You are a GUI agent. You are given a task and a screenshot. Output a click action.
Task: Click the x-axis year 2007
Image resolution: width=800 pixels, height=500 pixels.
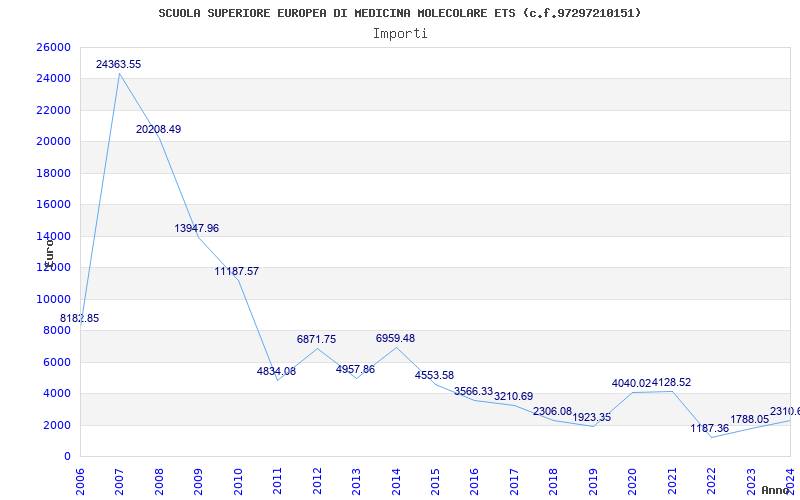[x=119, y=480]
